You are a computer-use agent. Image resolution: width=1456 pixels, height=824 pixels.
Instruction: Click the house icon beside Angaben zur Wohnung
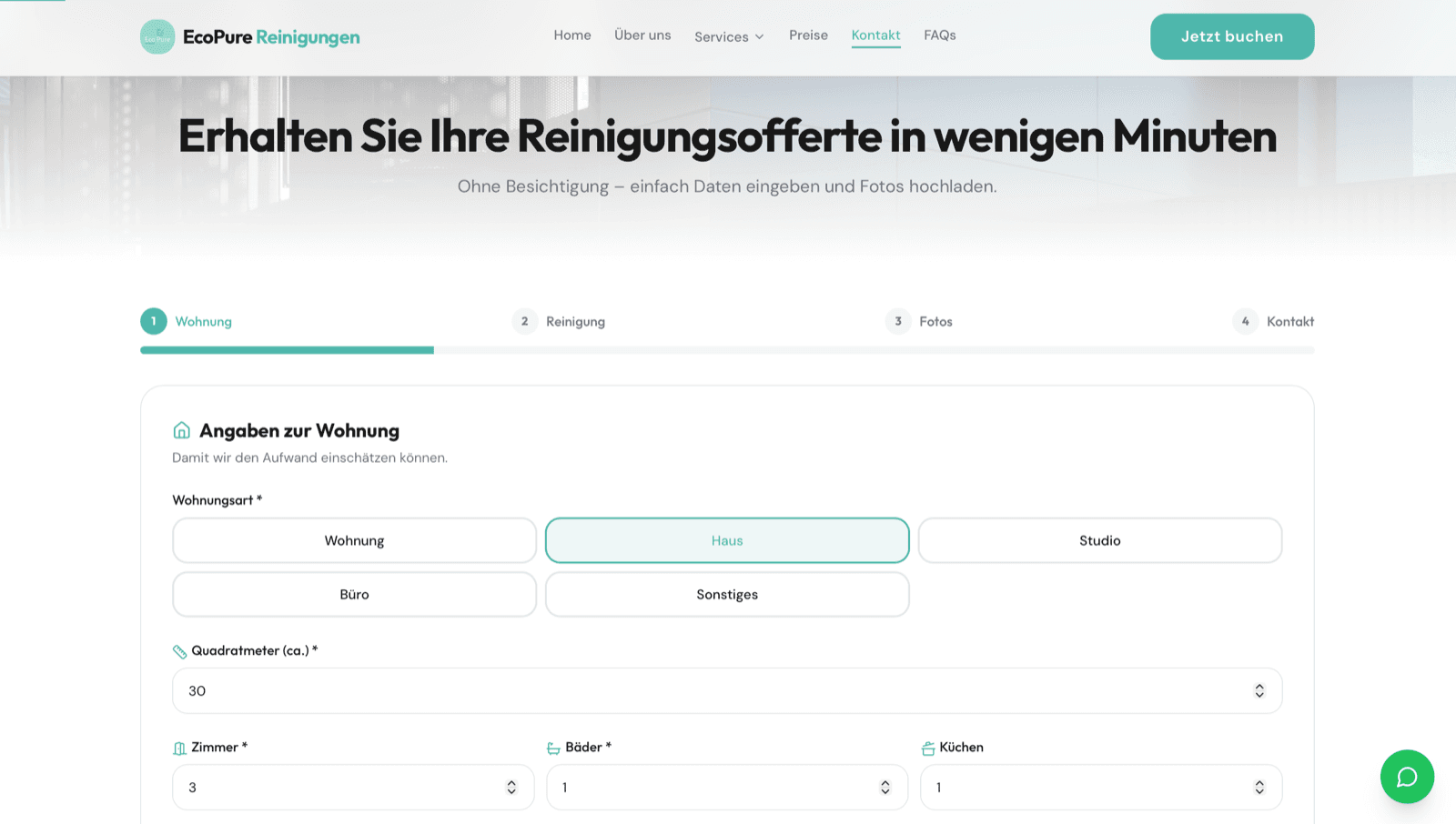pyautogui.click(x=182, y=430)
